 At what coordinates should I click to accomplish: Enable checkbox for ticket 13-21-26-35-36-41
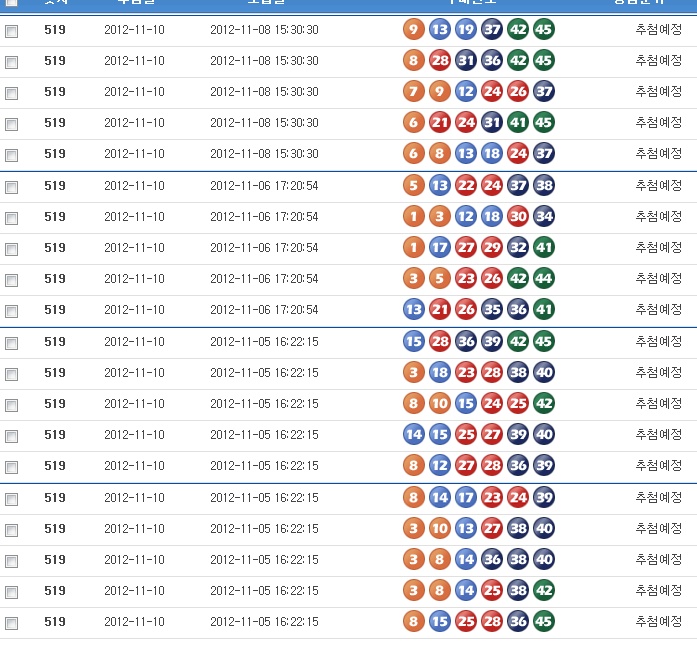[11, 311]
